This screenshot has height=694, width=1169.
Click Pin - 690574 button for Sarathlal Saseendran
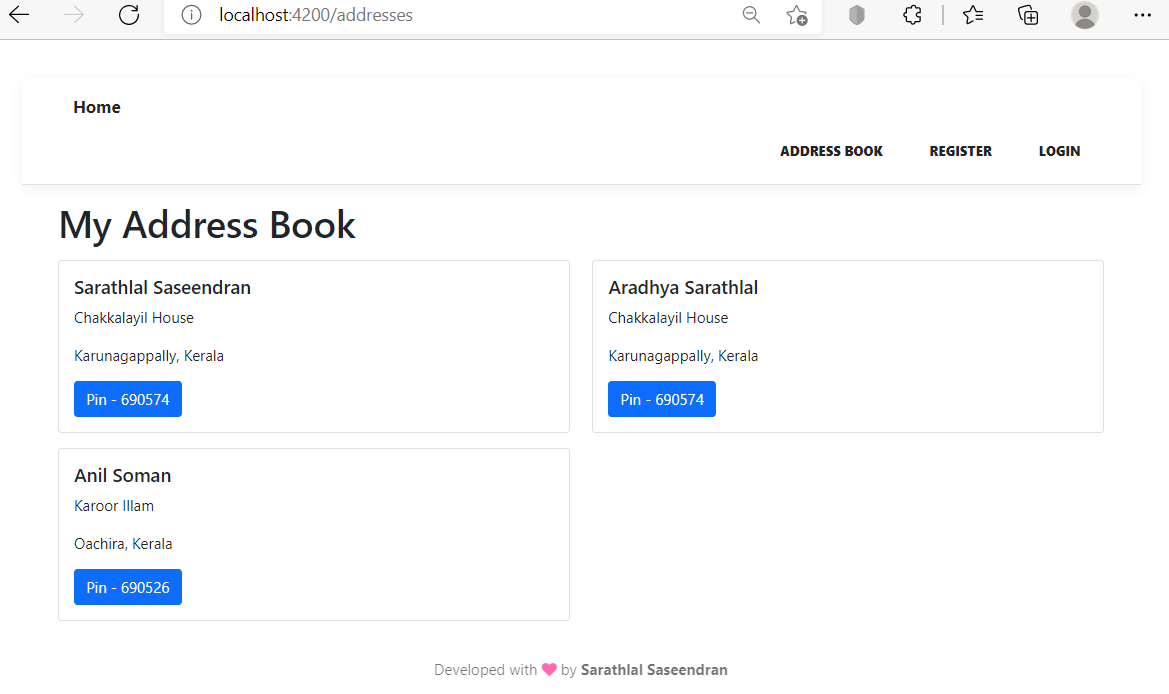[127, 400]
